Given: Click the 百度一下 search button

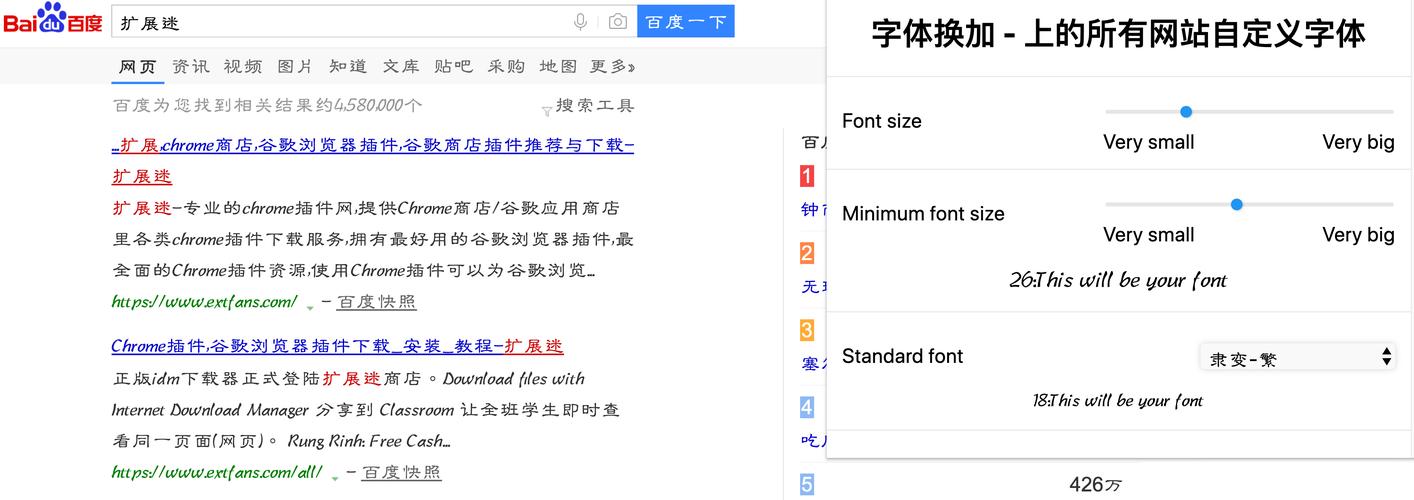Looking at the screenshot, I should tap(685, 21).
